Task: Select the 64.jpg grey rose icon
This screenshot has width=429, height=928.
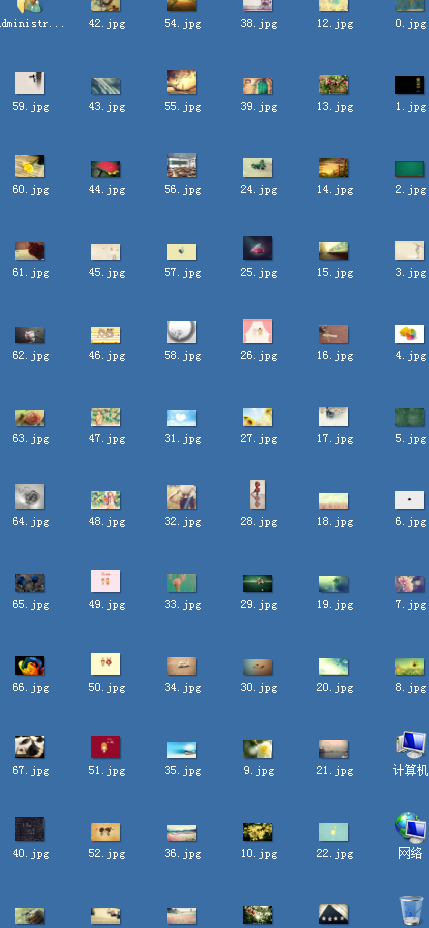Action: point(30,497)
